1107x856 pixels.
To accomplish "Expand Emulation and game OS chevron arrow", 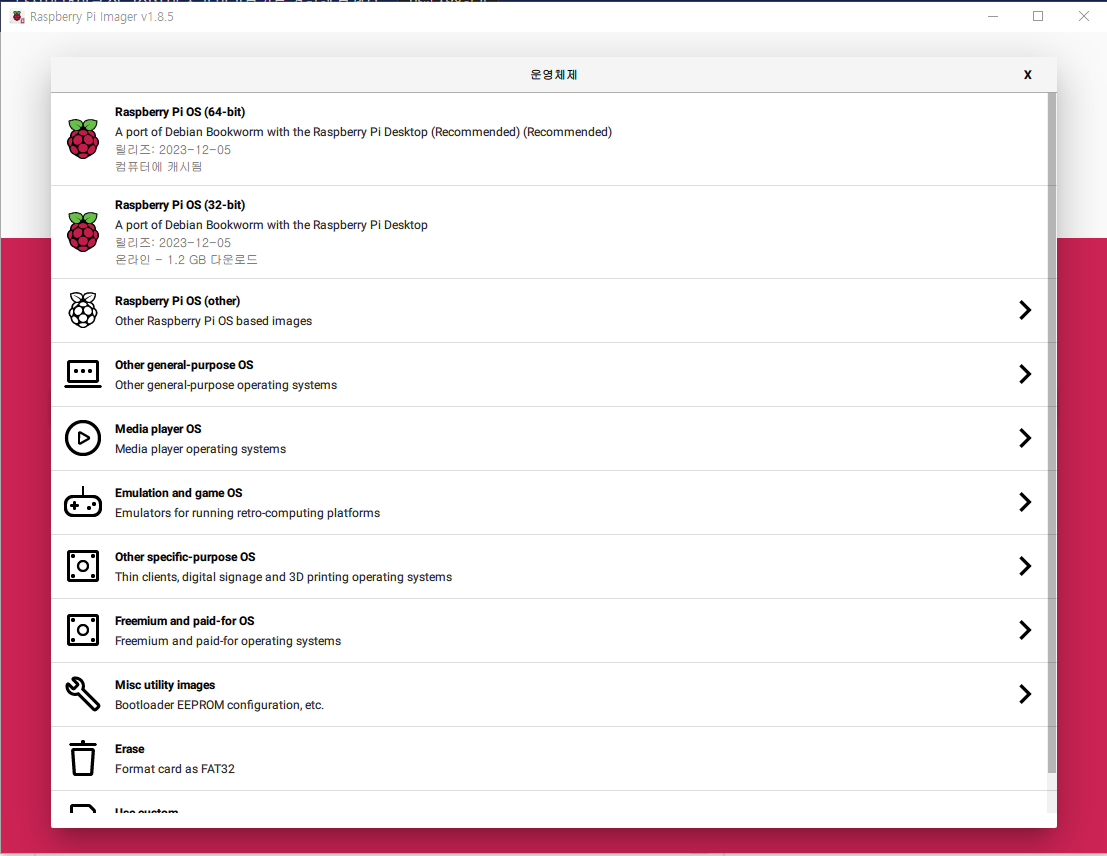I will click(1025, 502).
